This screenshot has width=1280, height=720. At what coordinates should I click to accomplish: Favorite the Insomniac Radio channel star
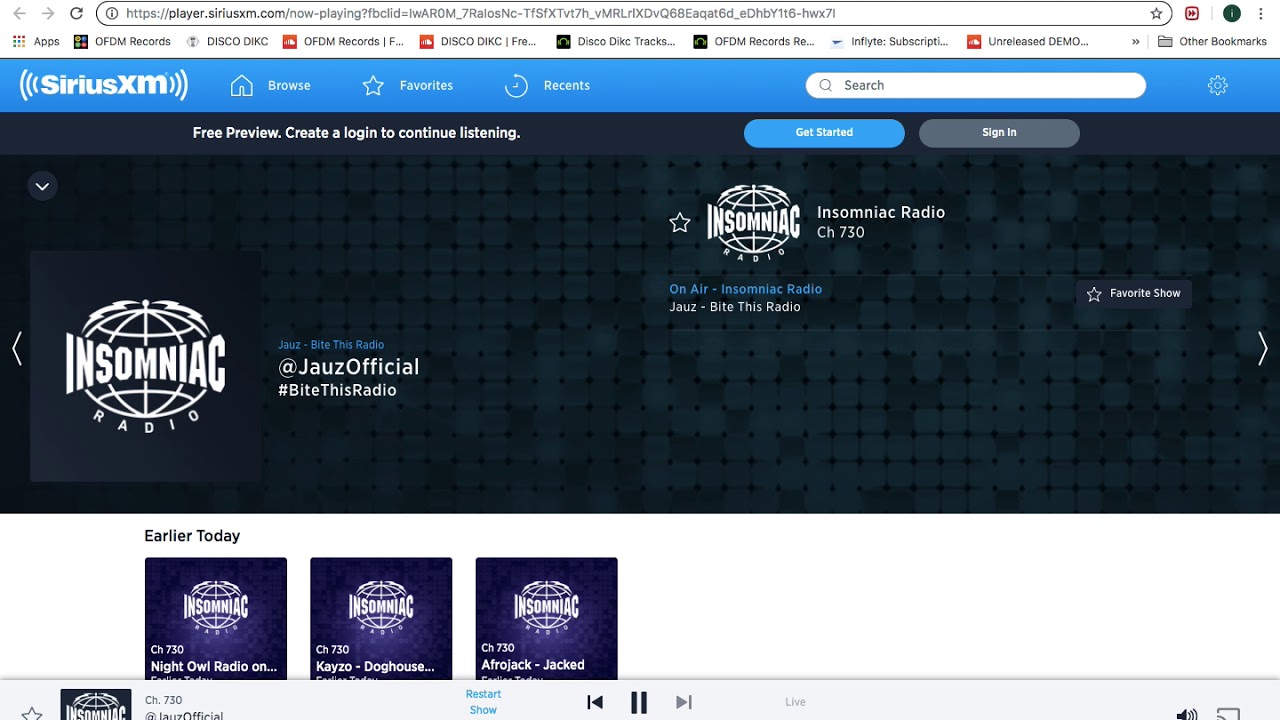tap(680, 222)
